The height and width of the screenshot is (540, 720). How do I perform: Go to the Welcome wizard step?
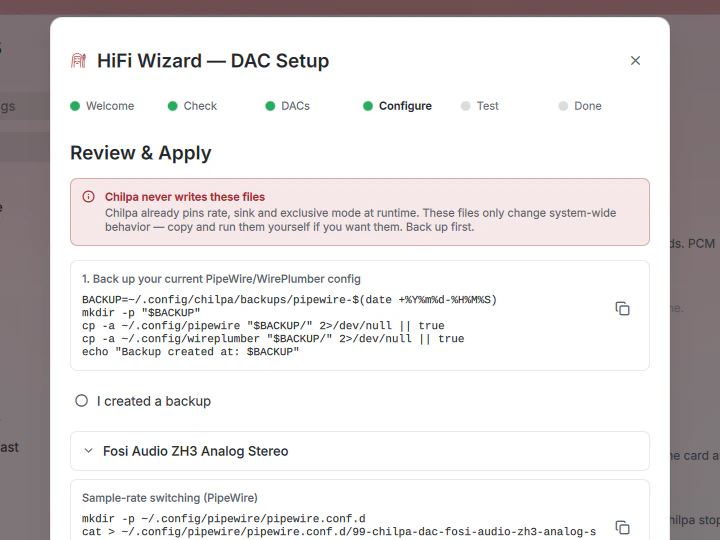coord(110,106)
